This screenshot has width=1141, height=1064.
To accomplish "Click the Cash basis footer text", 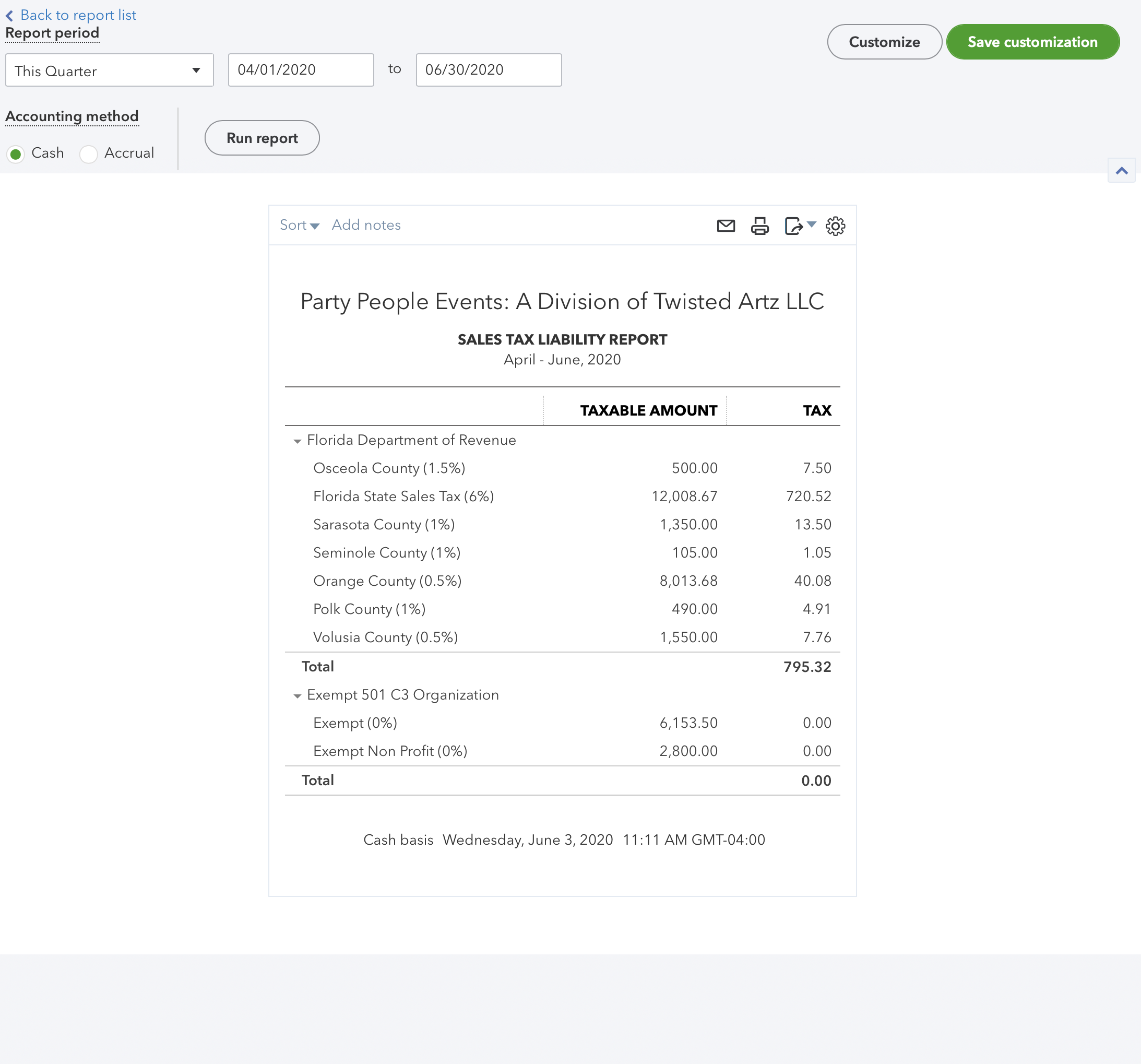I will click(x=398, y=840).
